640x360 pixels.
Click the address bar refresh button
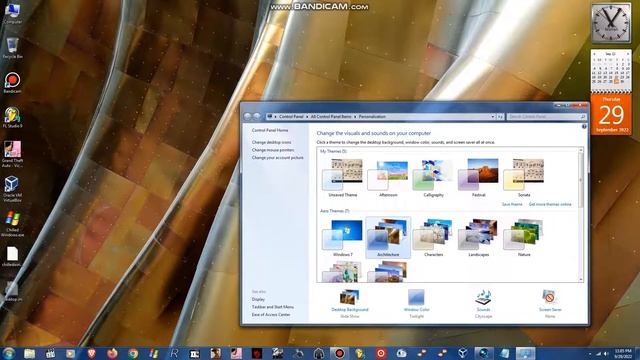[500, 117]
